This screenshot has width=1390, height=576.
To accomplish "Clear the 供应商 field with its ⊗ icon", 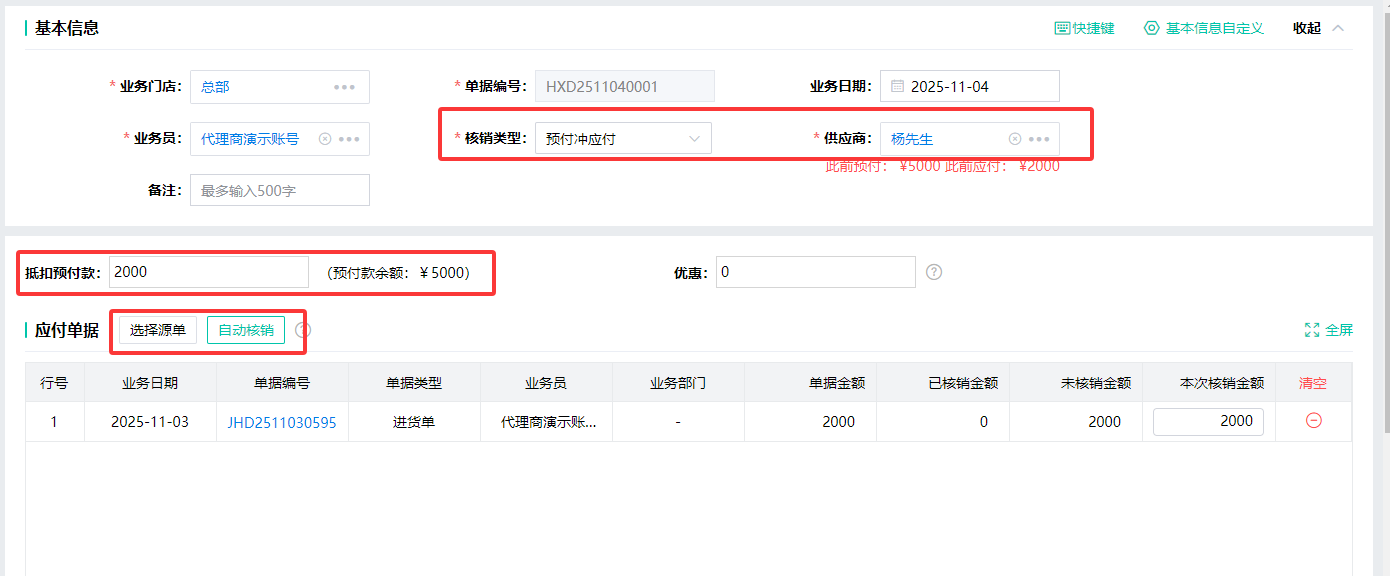I will (x=1015, y=138).
